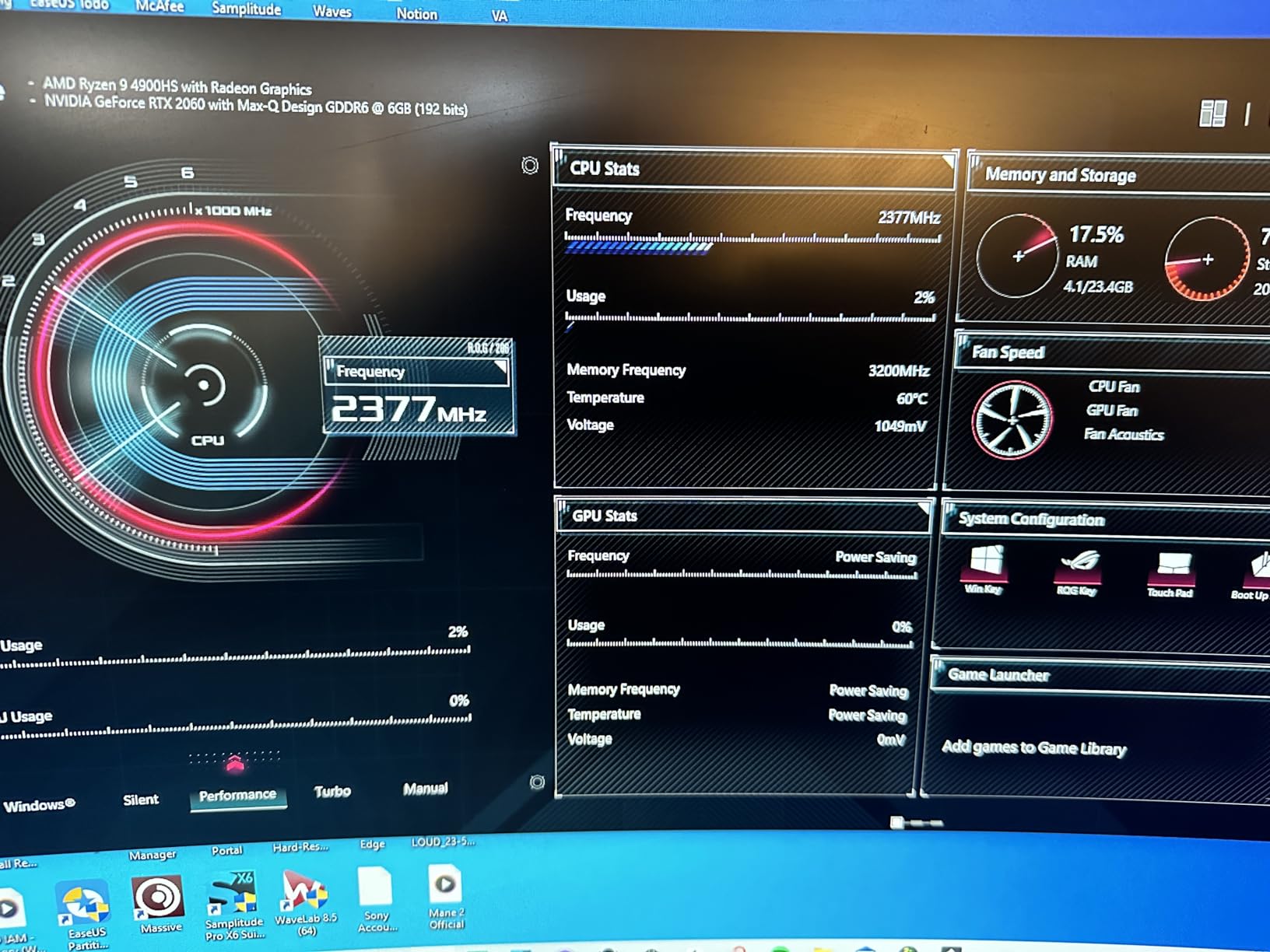Expand the GPU Stats panel corner arrow
The height and width of the screenshot is (952, 1270).
pos(924,509)
